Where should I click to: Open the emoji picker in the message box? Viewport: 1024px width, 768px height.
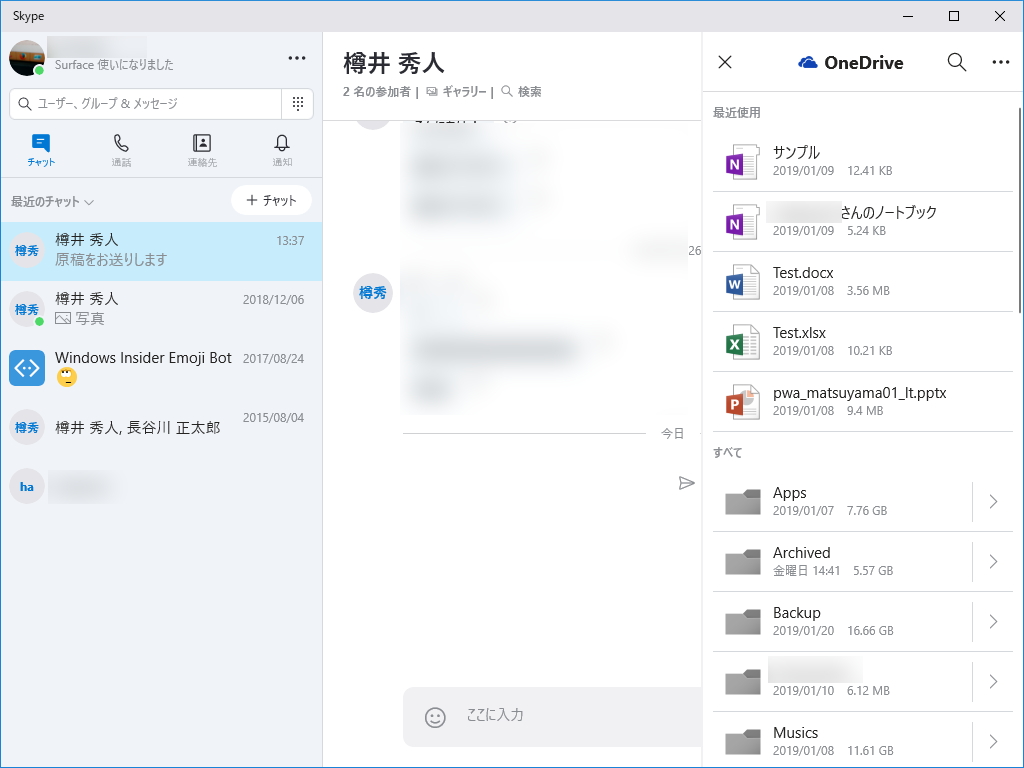click(x=434, y=717)
